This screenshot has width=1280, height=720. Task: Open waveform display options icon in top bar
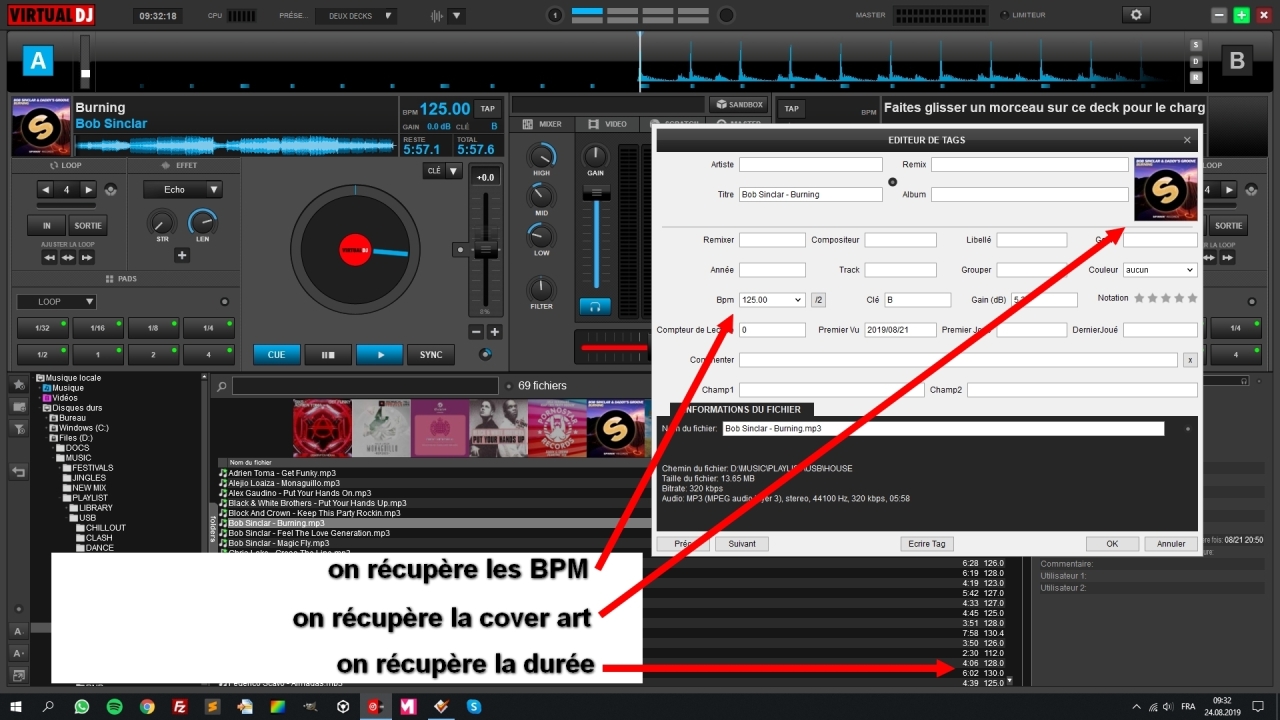pos(436,15)
